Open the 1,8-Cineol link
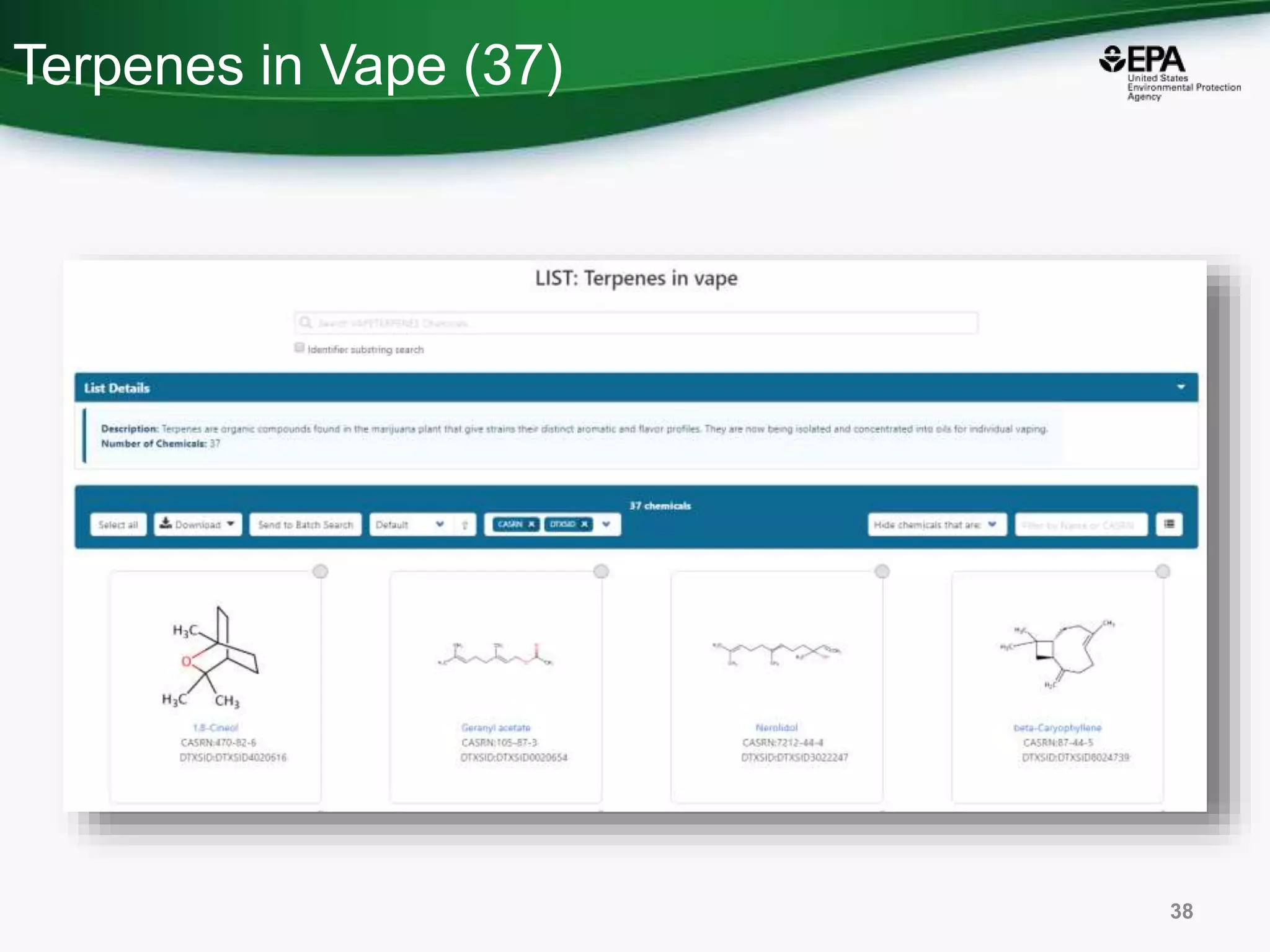 click(x=215, y=728)
